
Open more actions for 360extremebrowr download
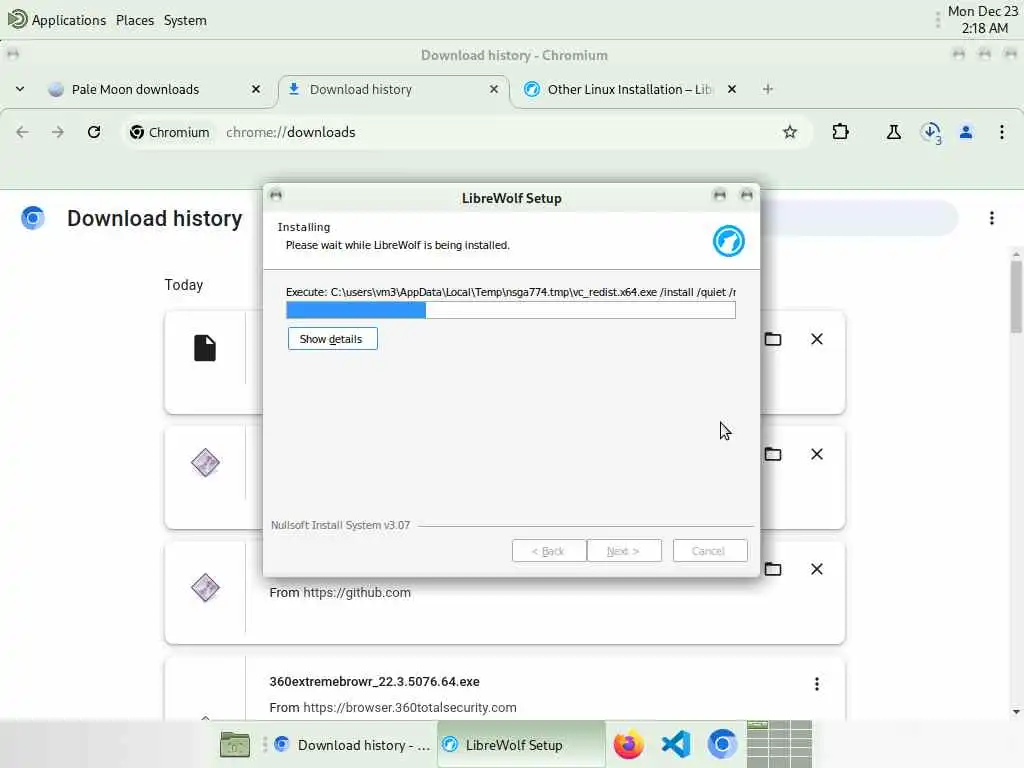pos(816,684)
